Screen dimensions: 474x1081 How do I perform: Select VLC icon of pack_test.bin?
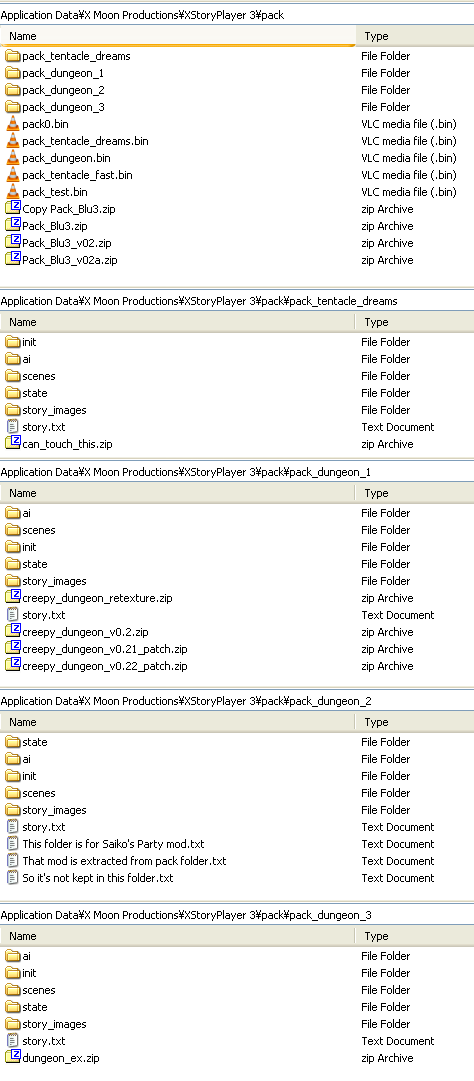tap(12, 192)
